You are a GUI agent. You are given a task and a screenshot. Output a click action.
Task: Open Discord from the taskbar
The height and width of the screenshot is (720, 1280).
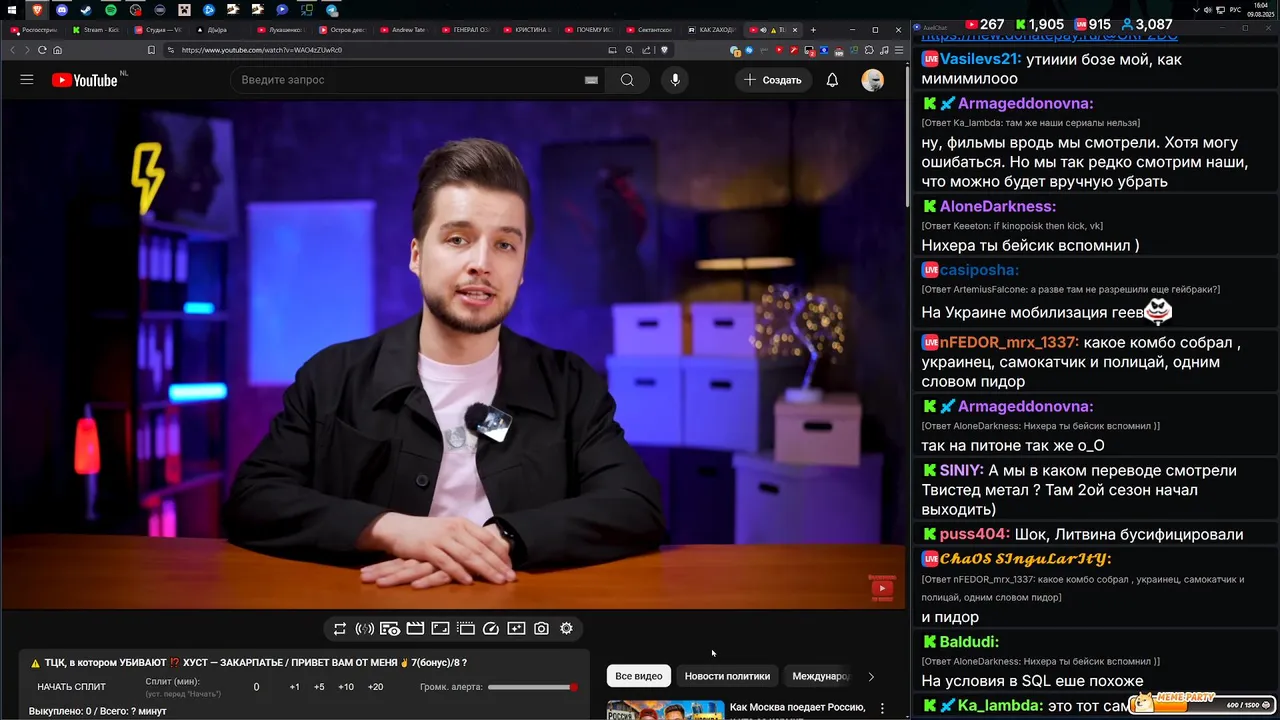pos(61,10)
